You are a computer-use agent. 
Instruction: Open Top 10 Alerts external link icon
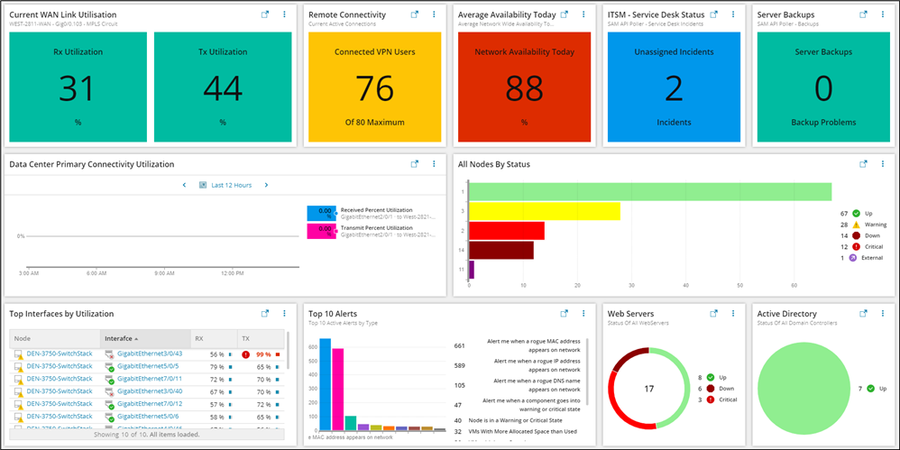[564, 313]
